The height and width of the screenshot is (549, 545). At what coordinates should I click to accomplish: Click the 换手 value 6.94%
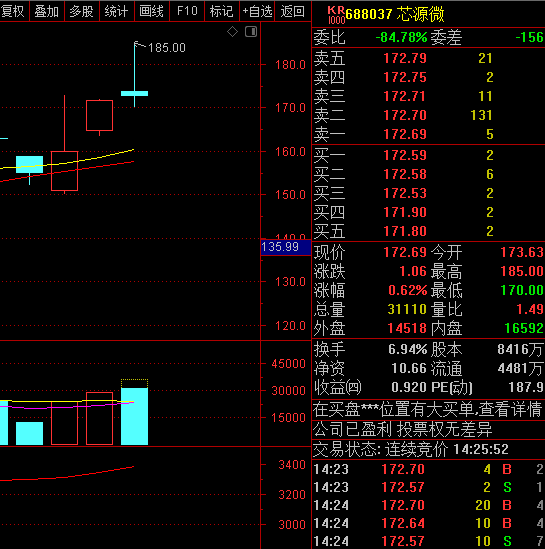coord(407,349)
